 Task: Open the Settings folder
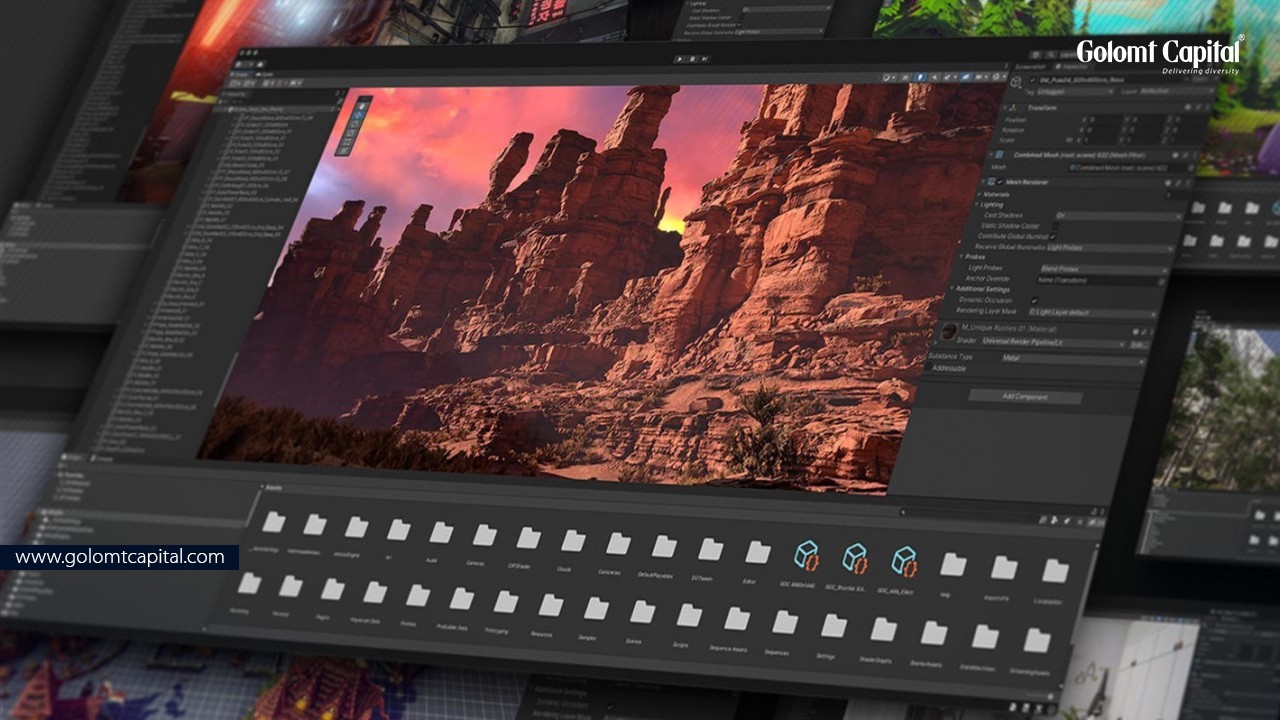[834, 626]
